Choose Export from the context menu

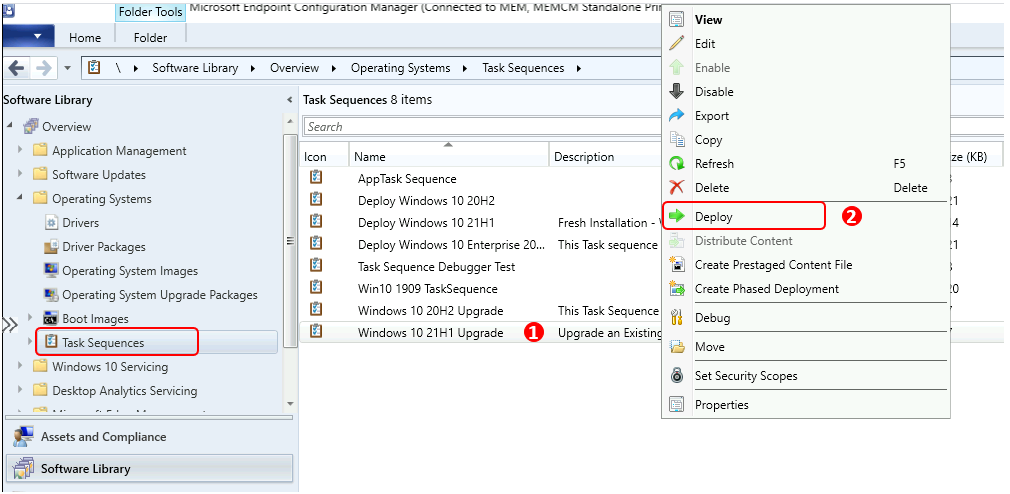[x=805, y=116]
